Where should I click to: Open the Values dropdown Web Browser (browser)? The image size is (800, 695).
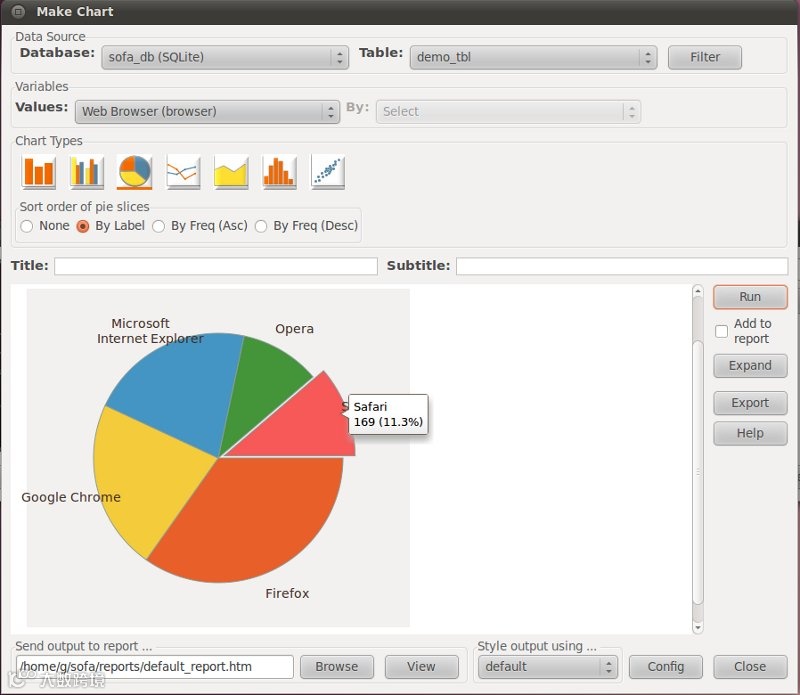(207, 112)
